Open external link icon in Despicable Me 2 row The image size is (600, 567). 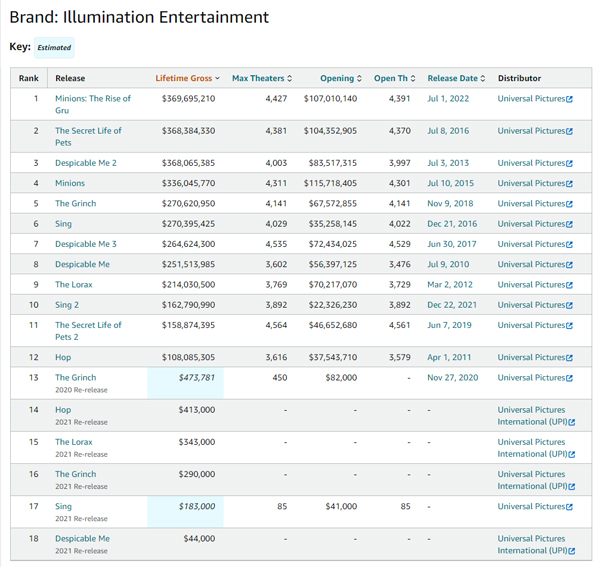pyautogui.click(x=569, y=163)
